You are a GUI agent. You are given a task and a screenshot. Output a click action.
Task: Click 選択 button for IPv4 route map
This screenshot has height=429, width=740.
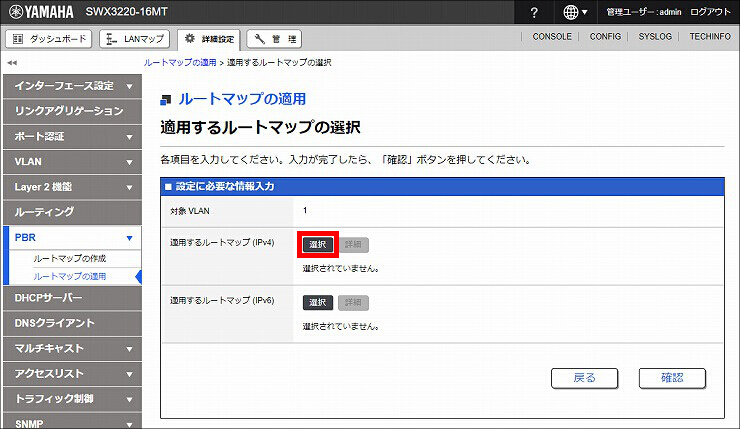point(318,244)
